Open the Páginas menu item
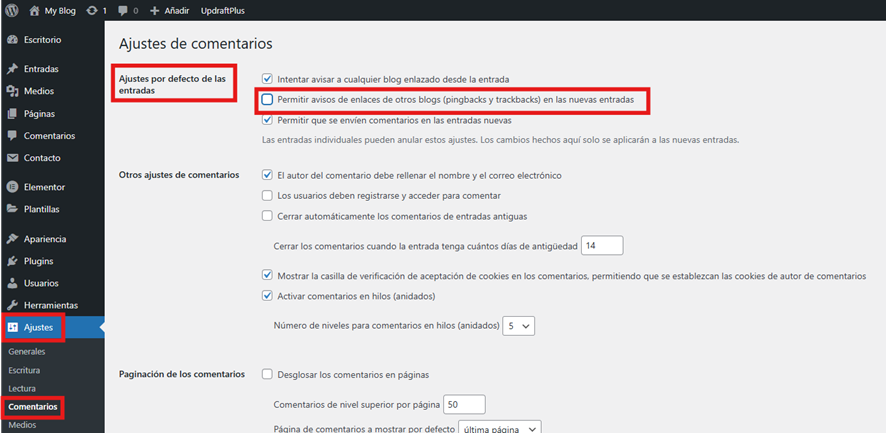Image resolution: width=886 pixels, height=433 pixels. pyautogui.click(x=39, y=114)
